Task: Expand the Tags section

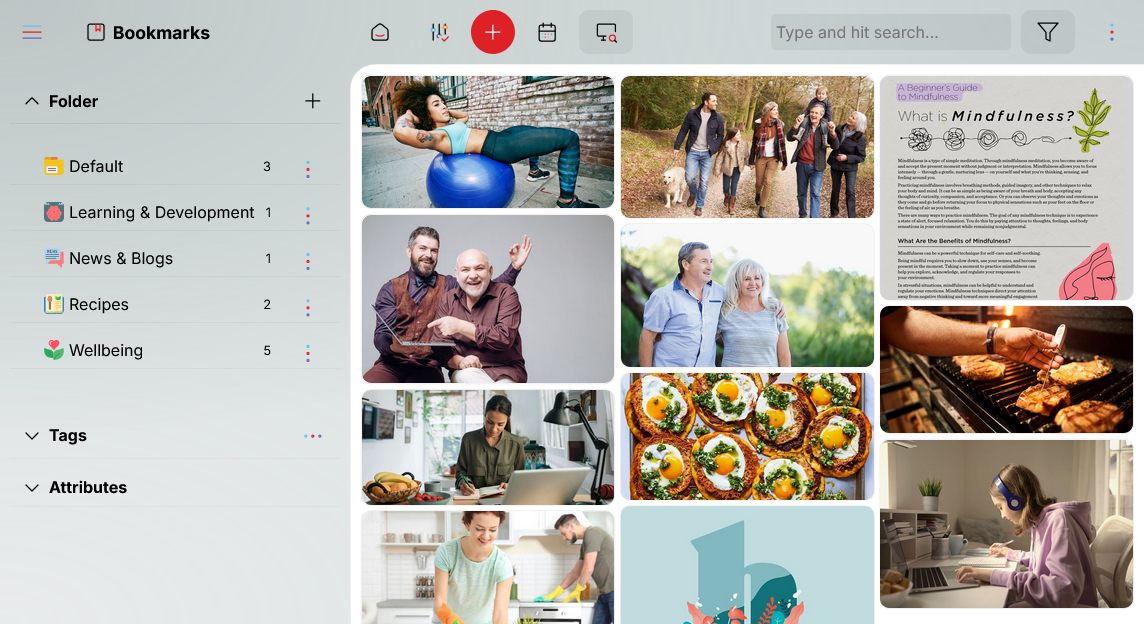Action: coord(32,436)
